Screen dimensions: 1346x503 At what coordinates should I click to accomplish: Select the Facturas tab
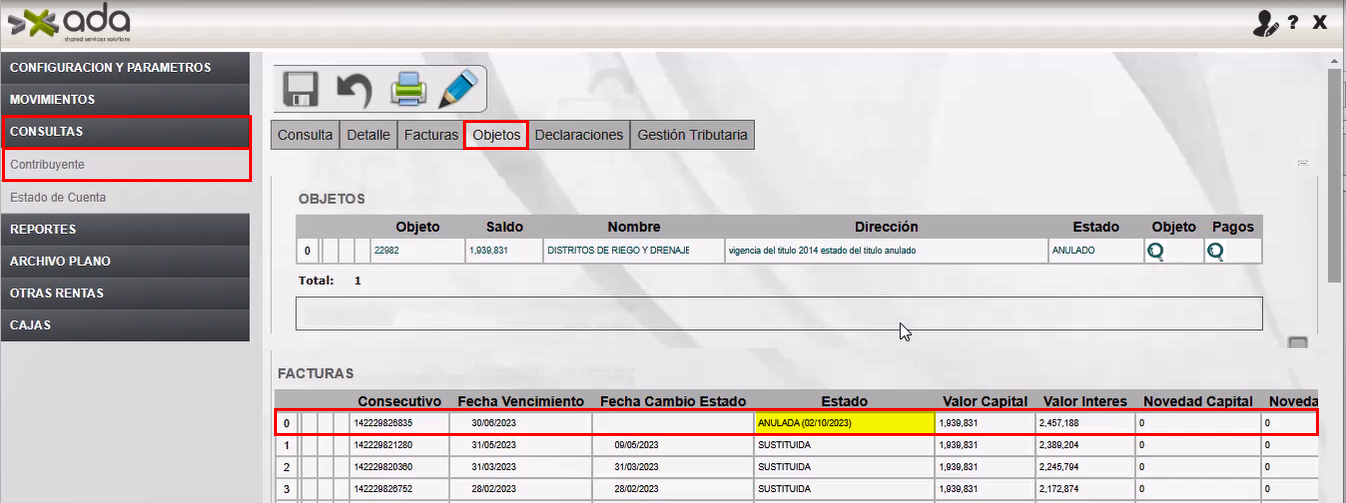431,135
